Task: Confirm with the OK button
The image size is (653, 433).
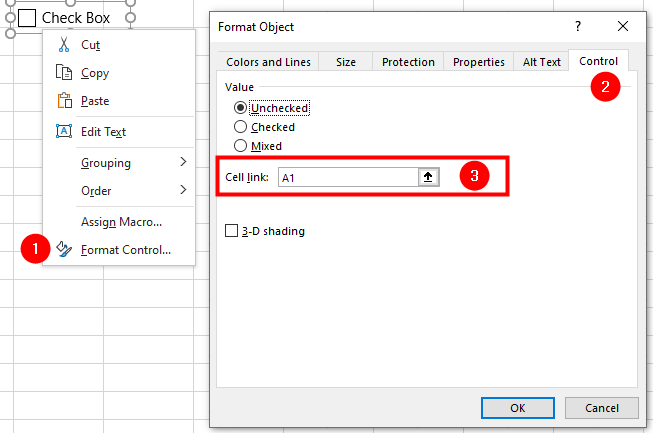Action: coord(518,408)
